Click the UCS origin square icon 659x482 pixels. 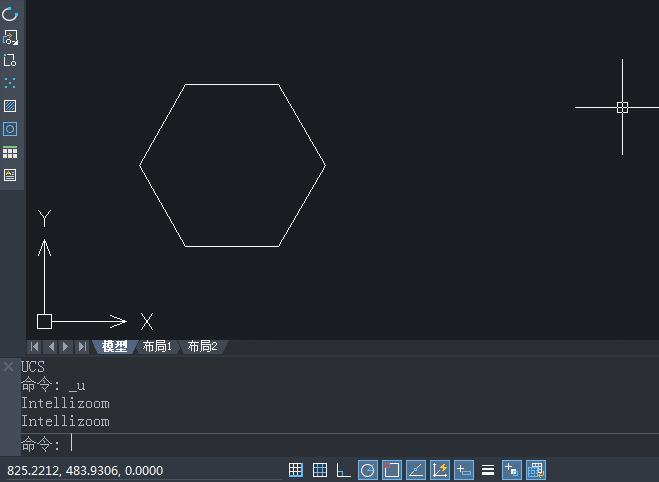(x=45, y=321)
